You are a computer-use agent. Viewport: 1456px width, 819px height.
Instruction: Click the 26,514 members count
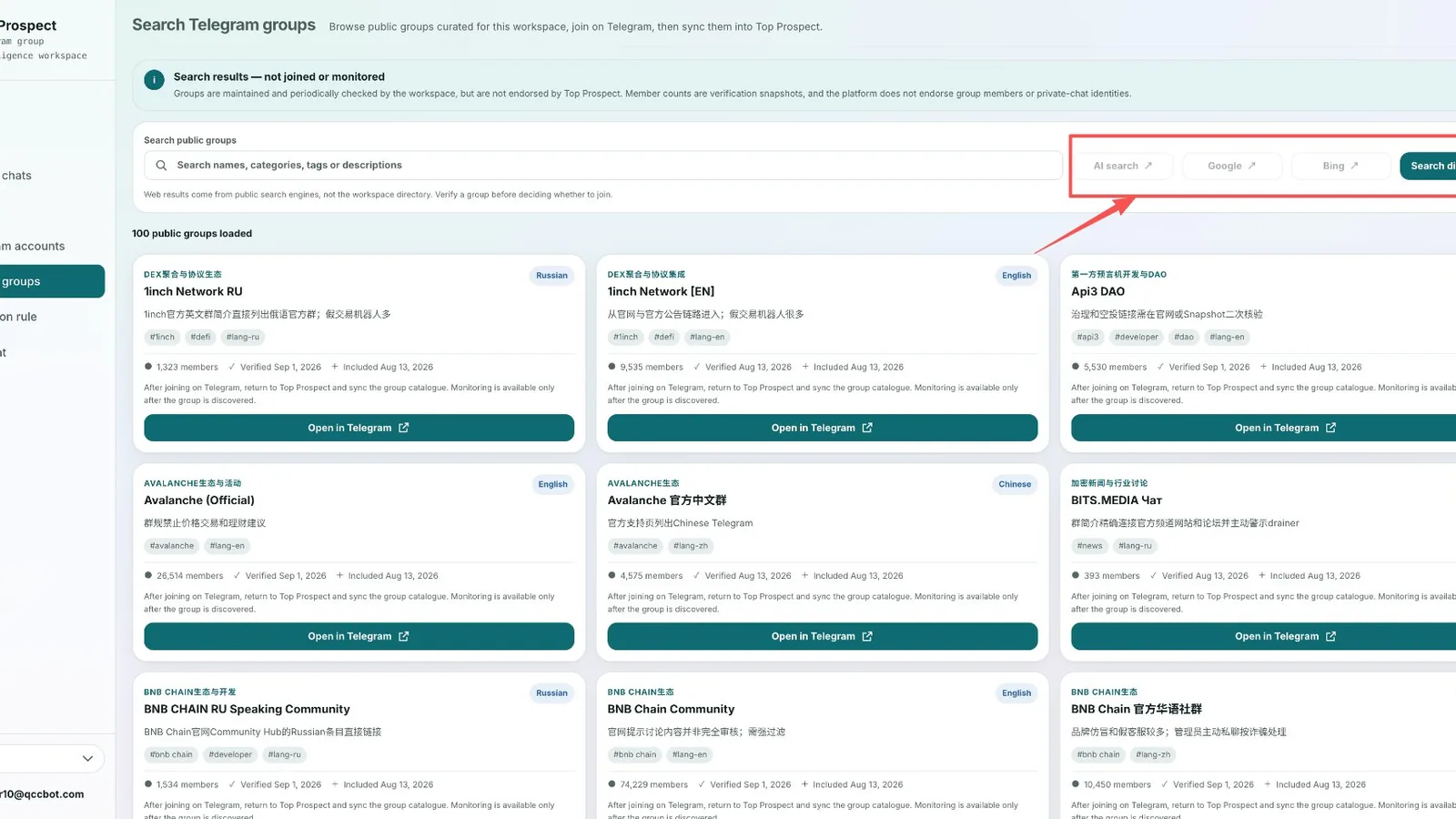tap(189, 576)
